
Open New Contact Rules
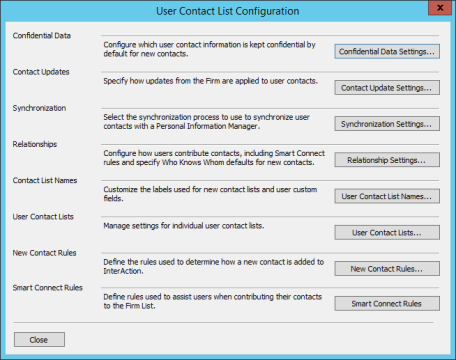387,269
